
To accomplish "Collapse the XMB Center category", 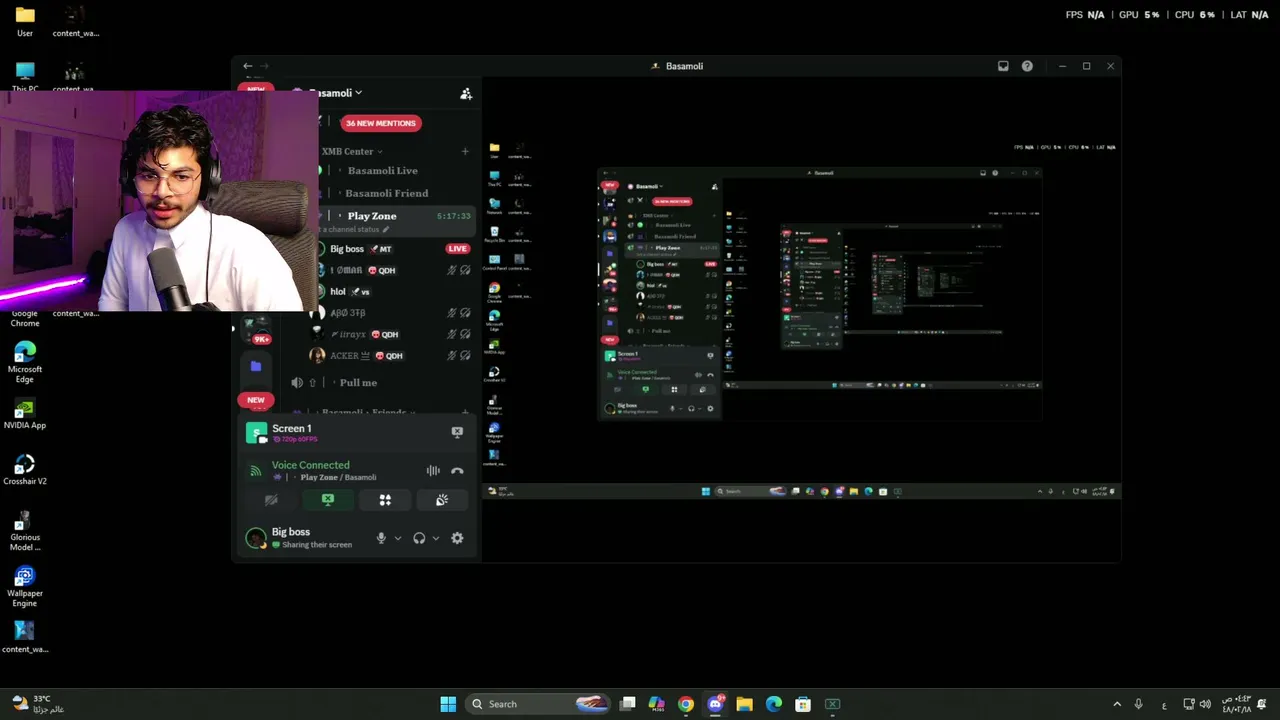I will tap(351, 151).
